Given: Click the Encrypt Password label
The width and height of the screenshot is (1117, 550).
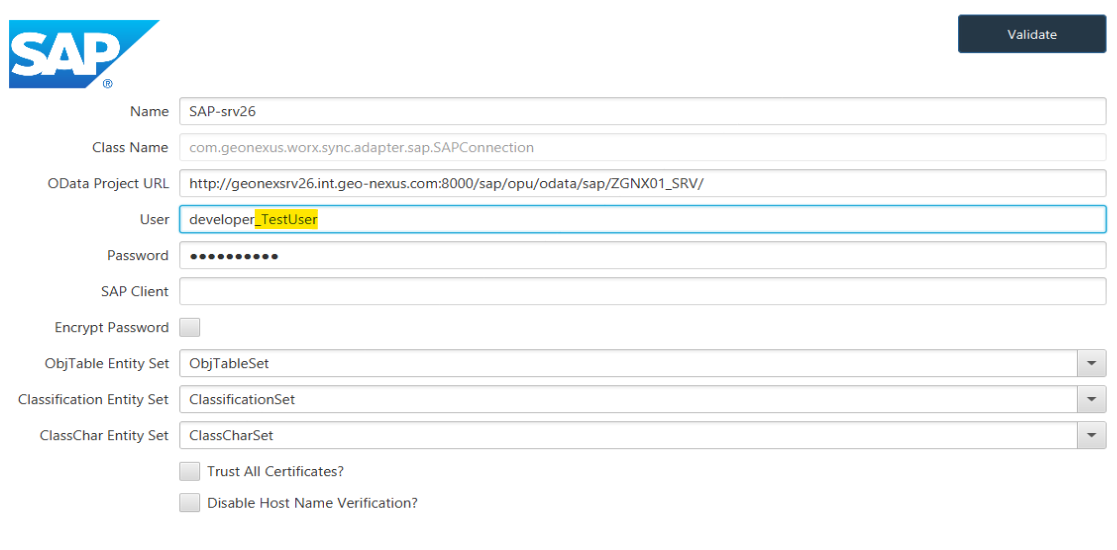Looking at the screenshot, I should tap(112, 328).
